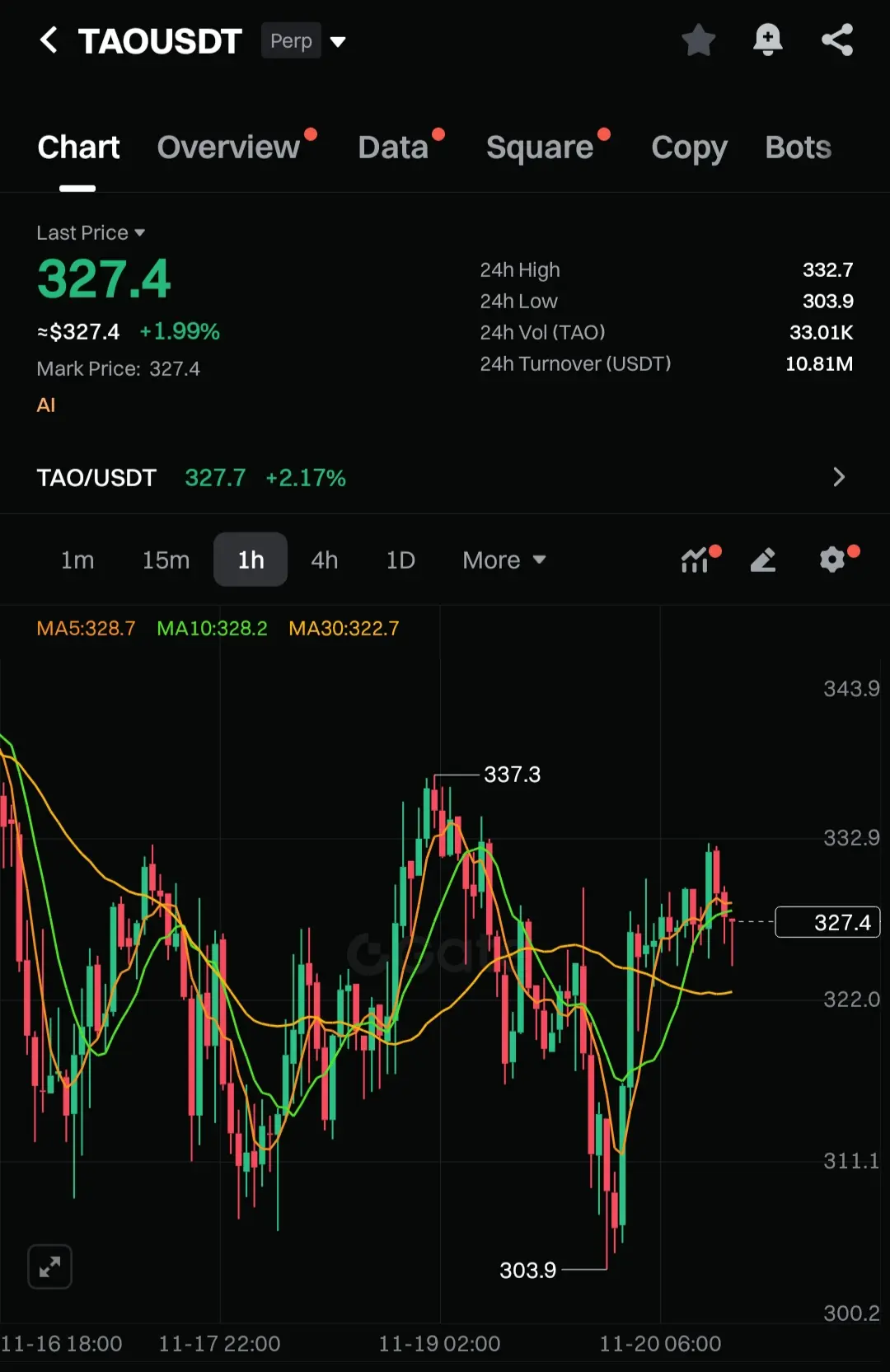
Task: Set a price alert using bell icon
Action: pyautogui.click(x=767, y=40)
